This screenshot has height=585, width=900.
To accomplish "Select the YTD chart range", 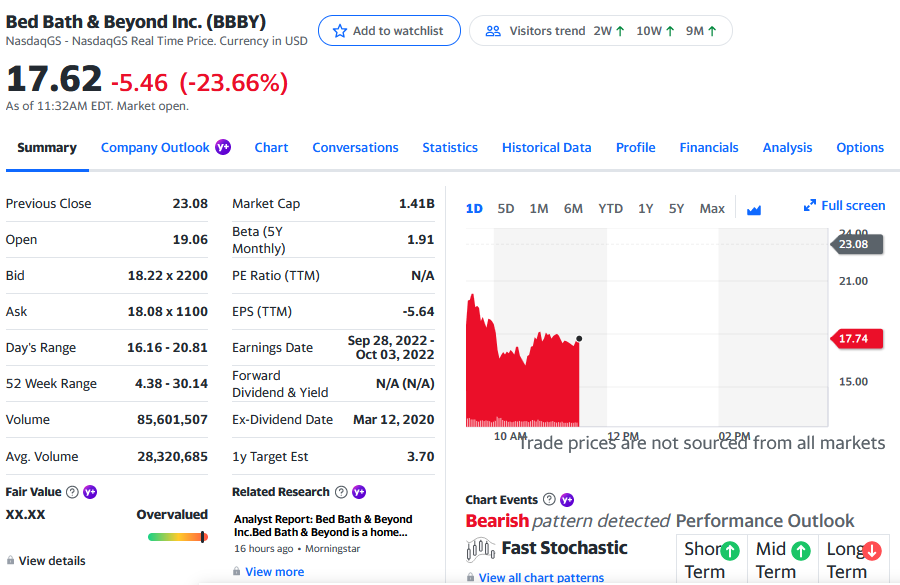I will 610,208.
